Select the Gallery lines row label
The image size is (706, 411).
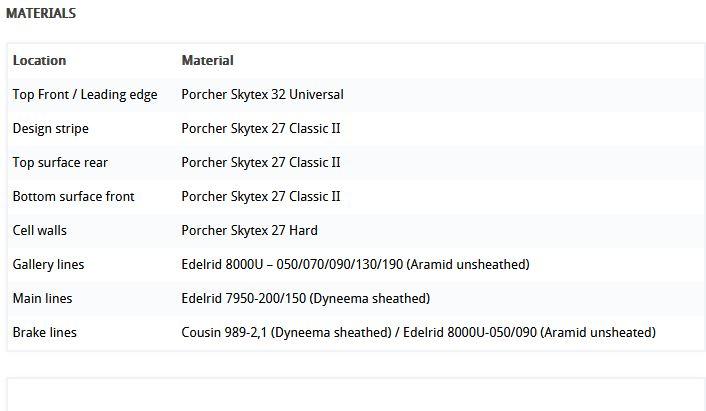click(49, 265)
